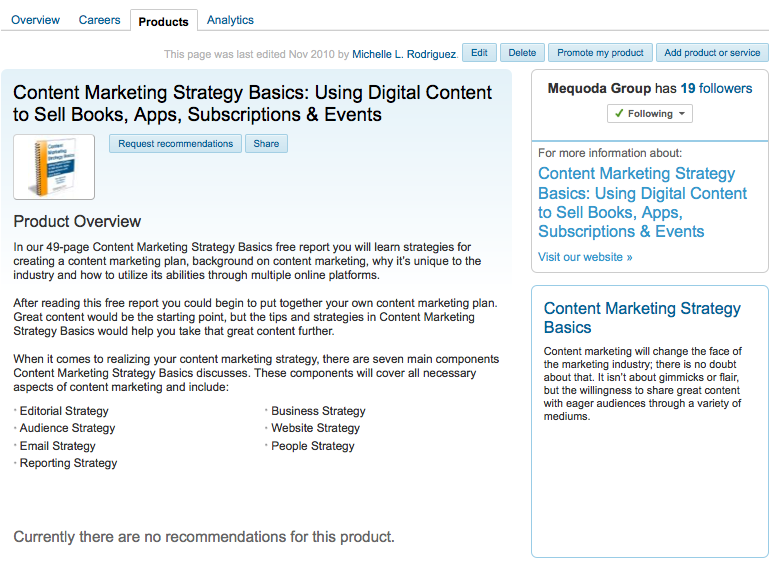Click Request recommendations button
Viewport: 776px width, 563px height.
[x=175, y=143]
